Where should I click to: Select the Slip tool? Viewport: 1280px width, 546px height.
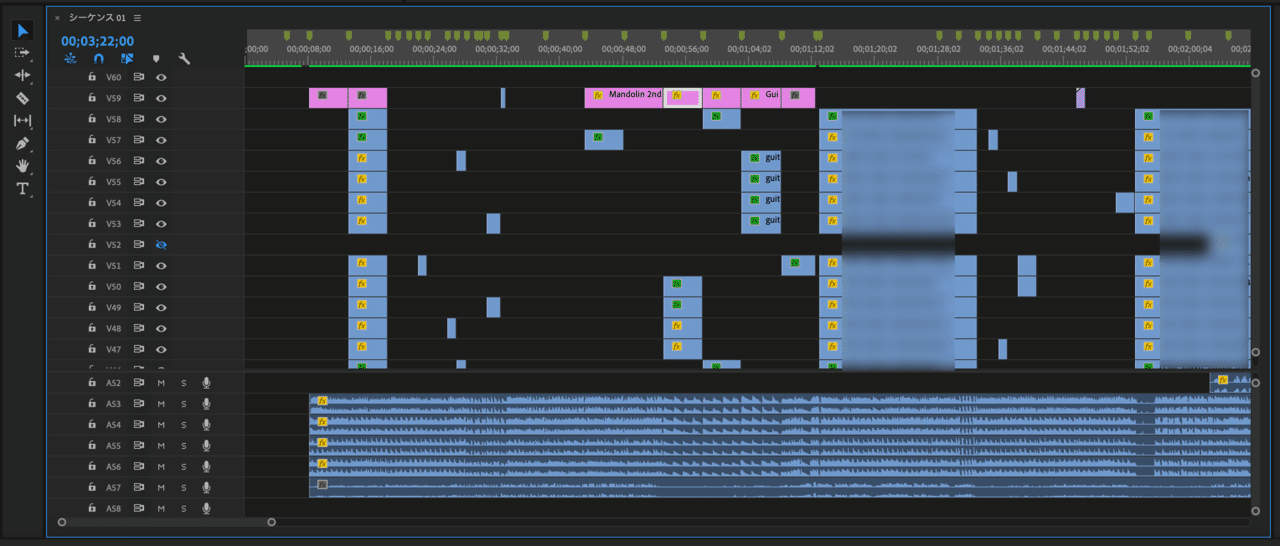(x=22, y=121)
